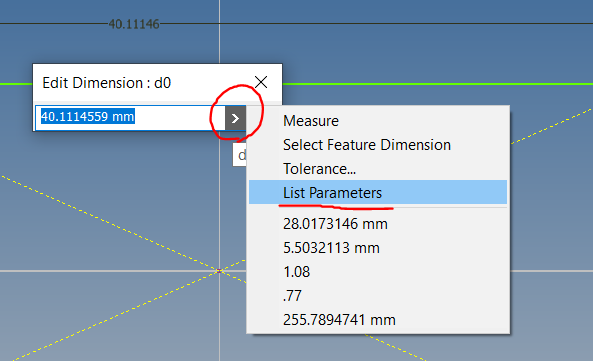The width and height of the screenshot is (593, 361).
Task: Choose Select Feature Dimension
Action: coord(377,145)
